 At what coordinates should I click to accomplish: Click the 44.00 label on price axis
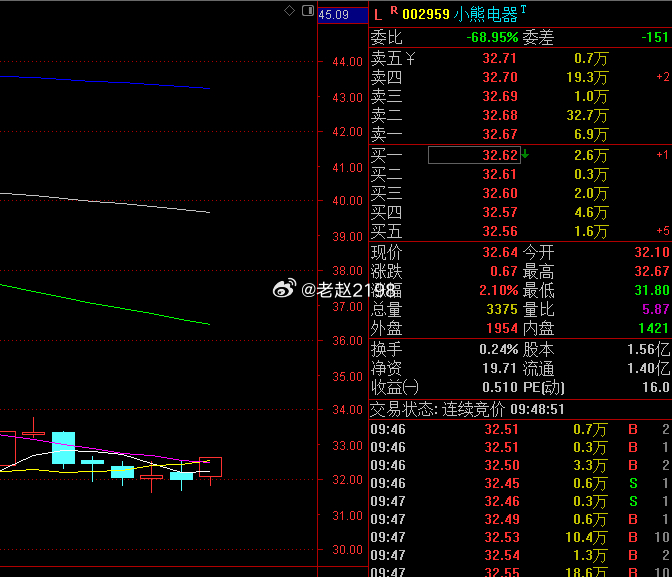[348, 62]
